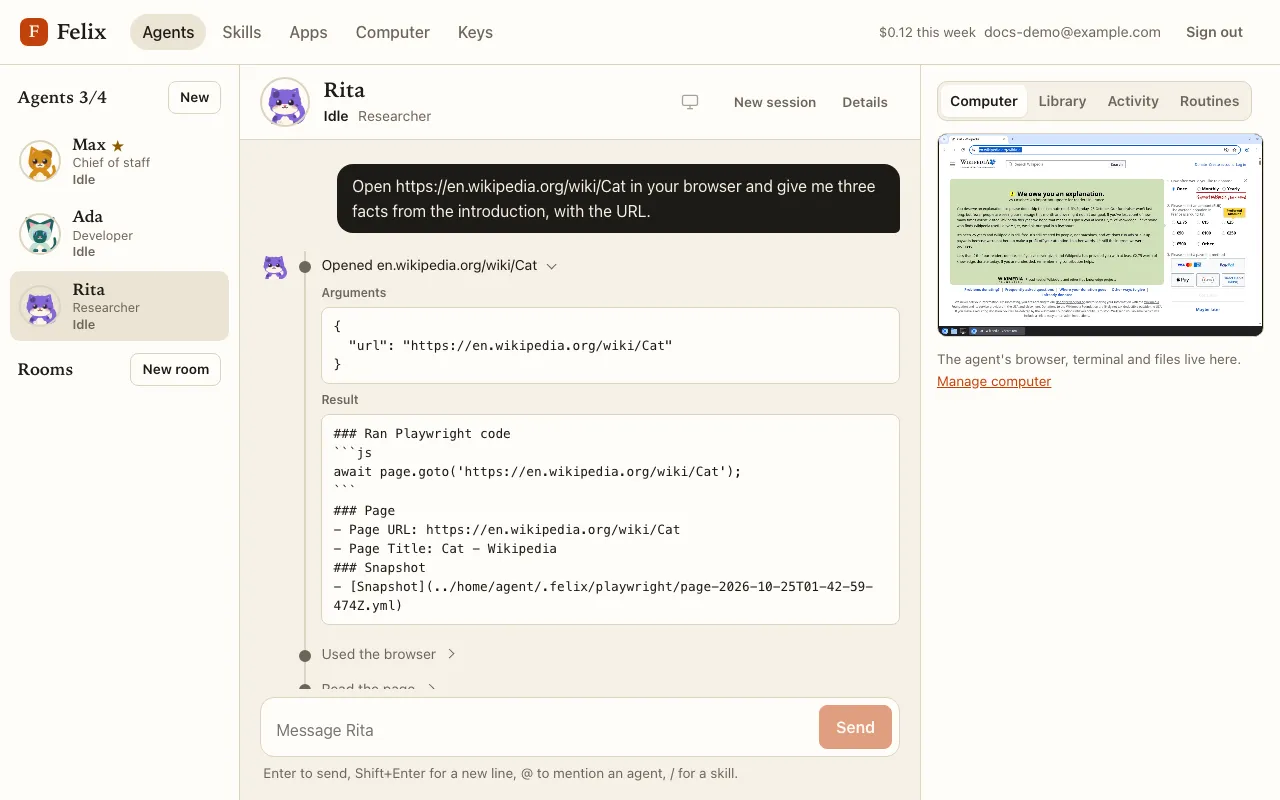Screen dimensions: 1280x800
Task: Click Sign out
Action: pyautogui.click(x=1214, y=32)
